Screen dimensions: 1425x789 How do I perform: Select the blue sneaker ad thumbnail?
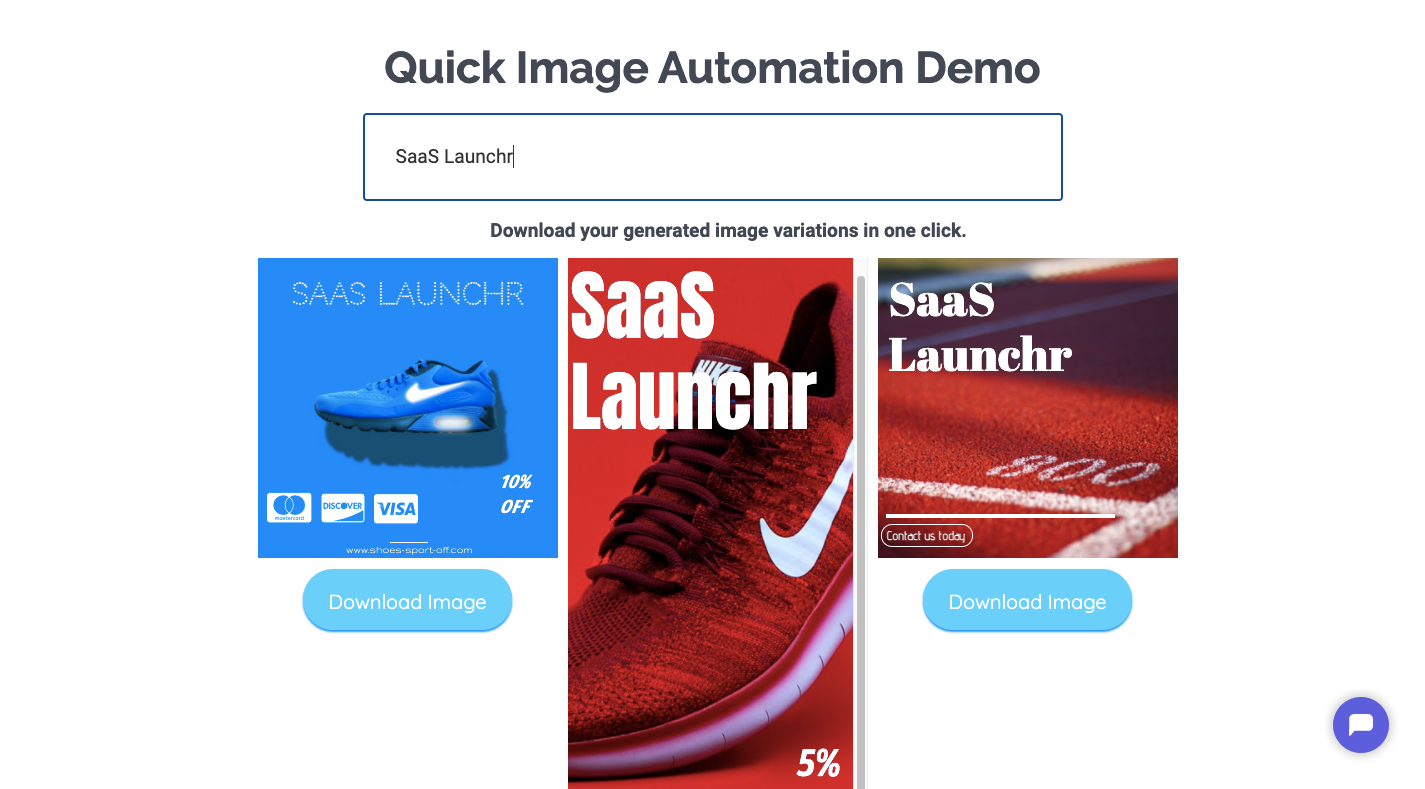click(x=408, y=408)
